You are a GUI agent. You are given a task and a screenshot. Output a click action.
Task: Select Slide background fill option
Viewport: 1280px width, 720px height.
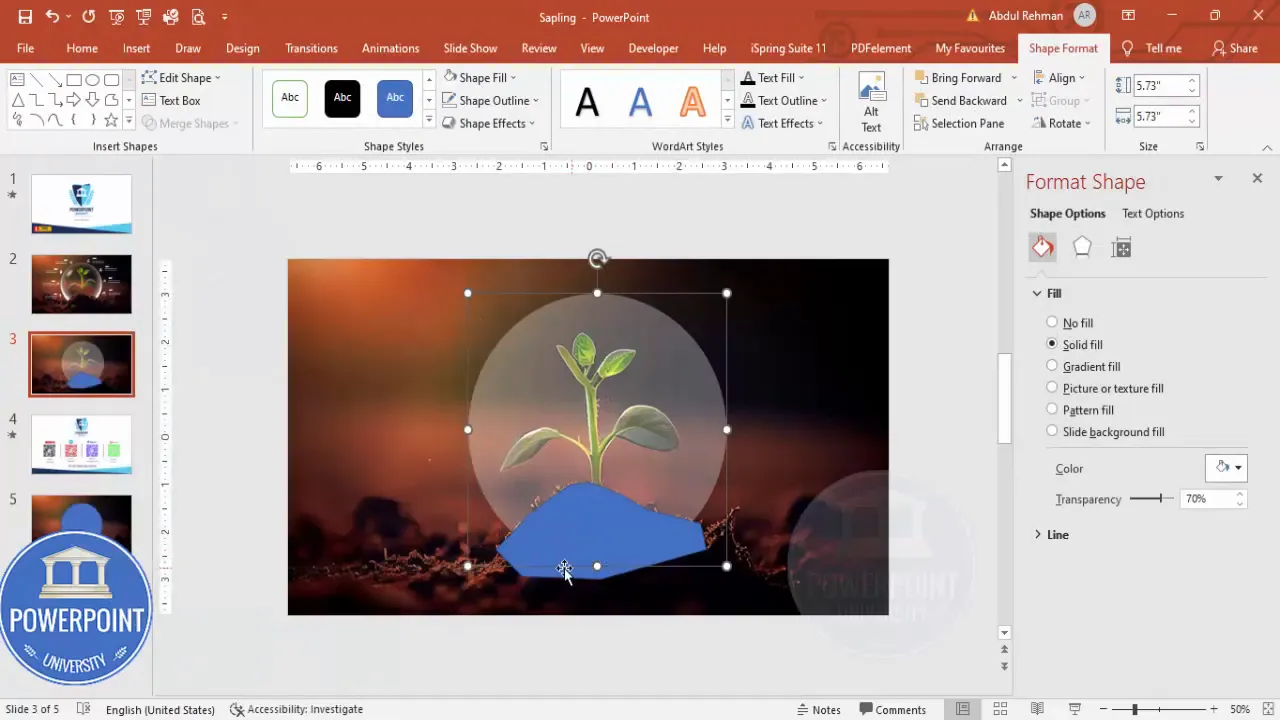tap(1104, 431)
